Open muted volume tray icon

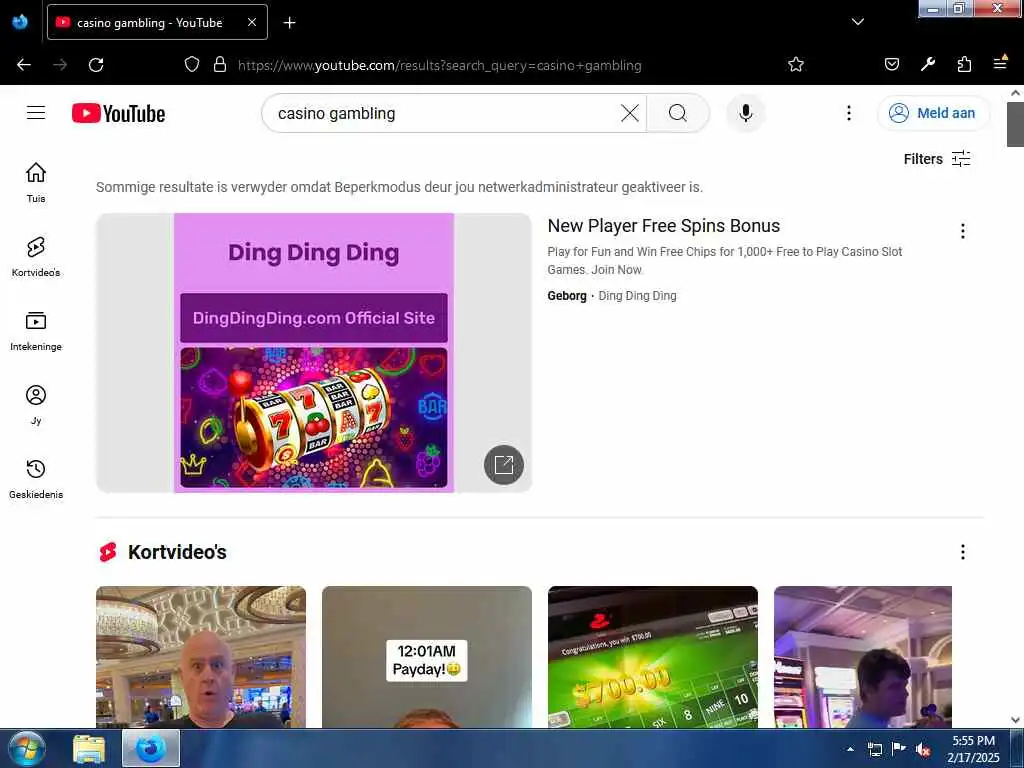coord(923,750)
